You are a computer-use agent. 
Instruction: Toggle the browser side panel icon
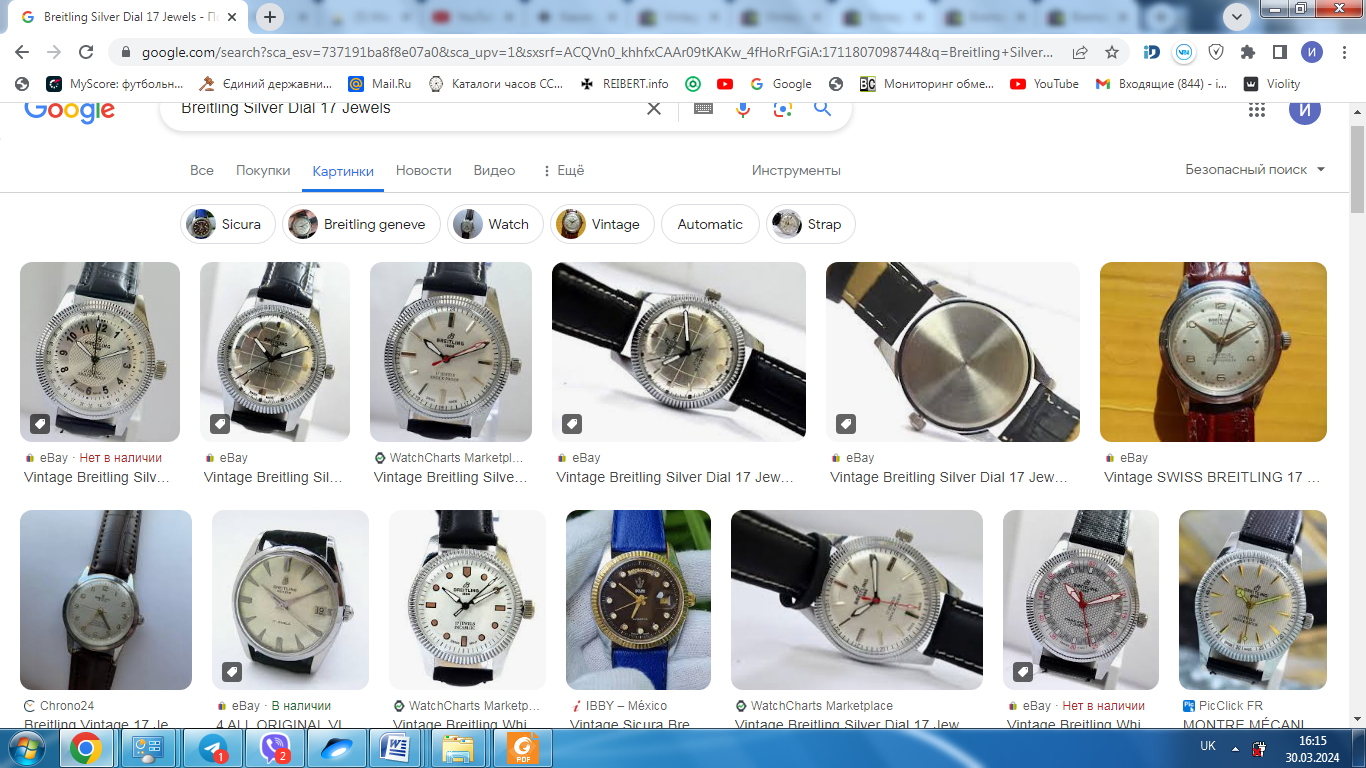[x=1280, y=52]
